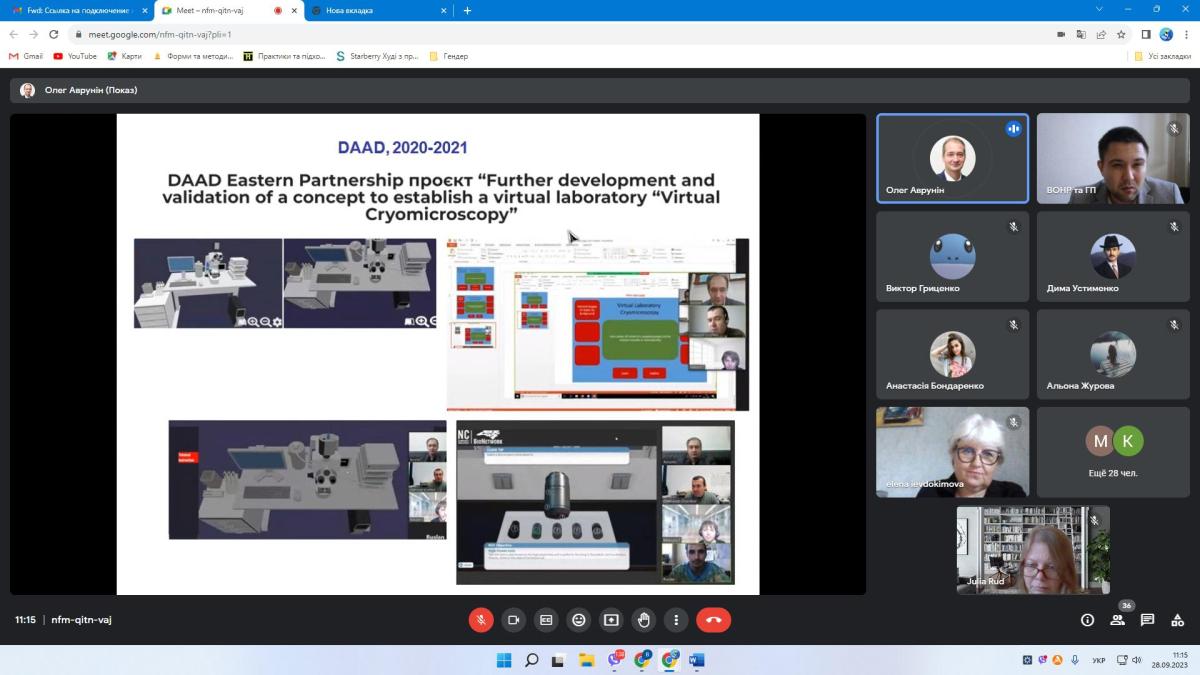Select Julia Rud's video tile

pos(1032,550)
